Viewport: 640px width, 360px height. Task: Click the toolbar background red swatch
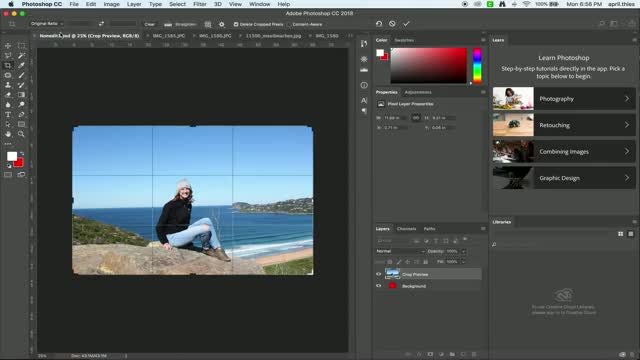point(19,163)
